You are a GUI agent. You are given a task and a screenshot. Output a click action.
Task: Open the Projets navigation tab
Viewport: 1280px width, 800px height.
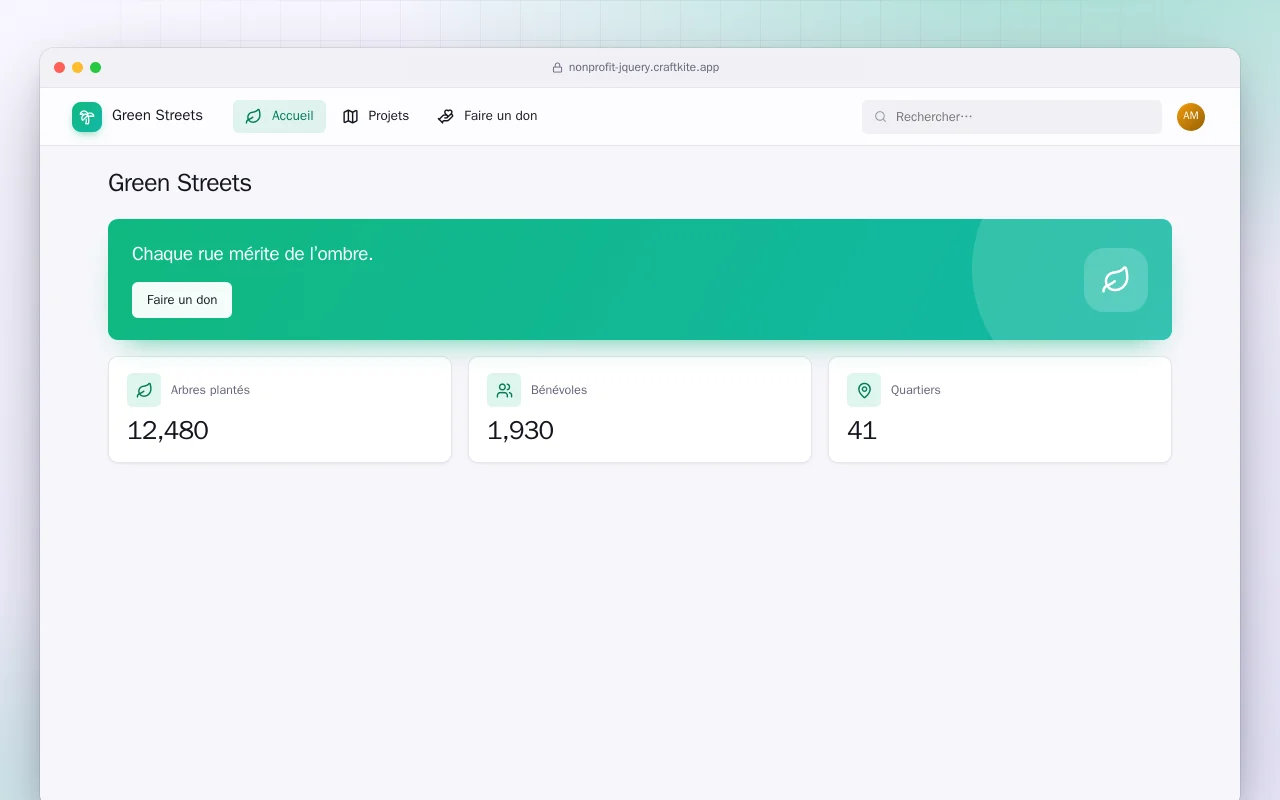(x=376, y=116)
